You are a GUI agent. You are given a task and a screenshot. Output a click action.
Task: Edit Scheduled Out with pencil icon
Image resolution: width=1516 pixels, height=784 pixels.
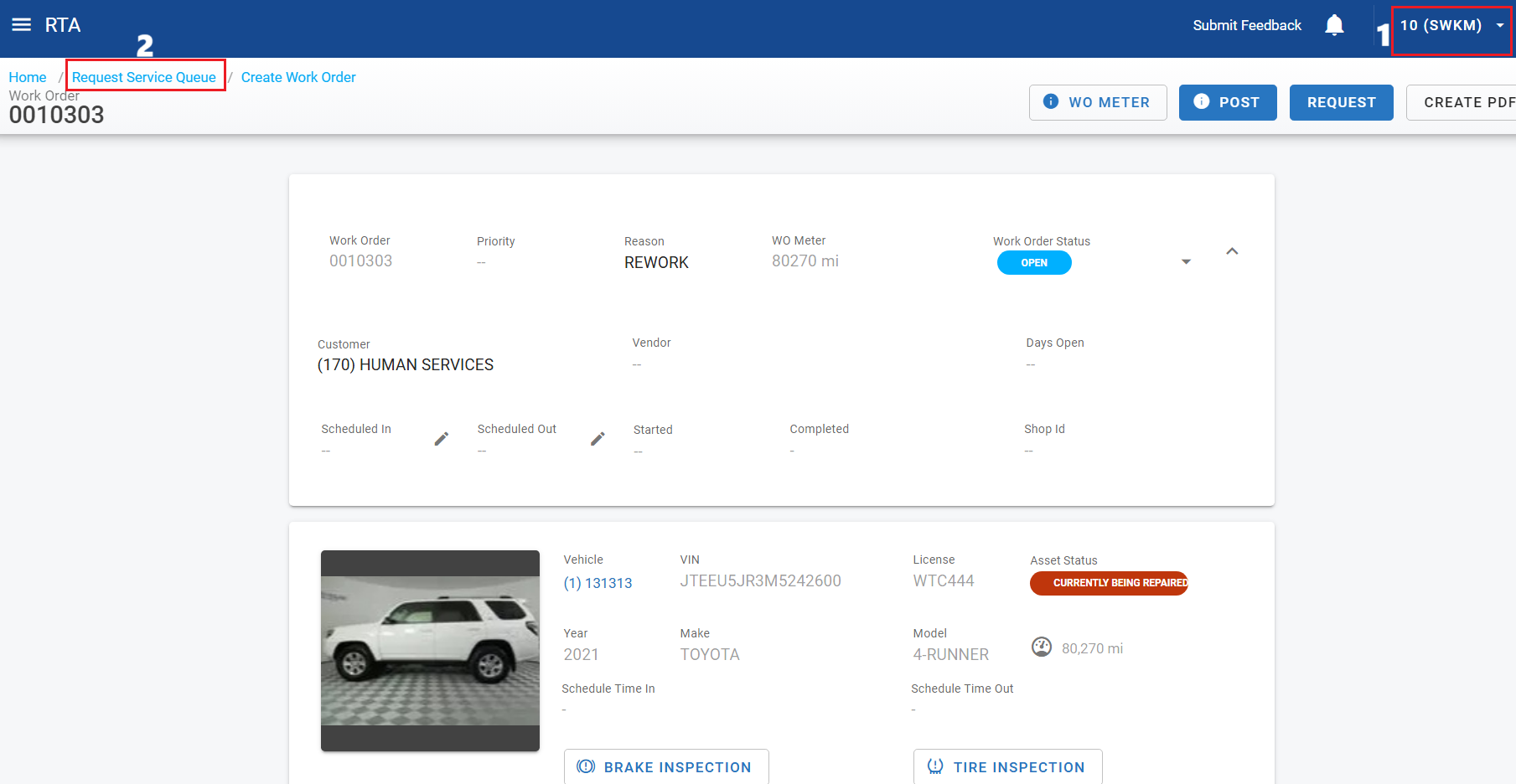coord(598,439)
